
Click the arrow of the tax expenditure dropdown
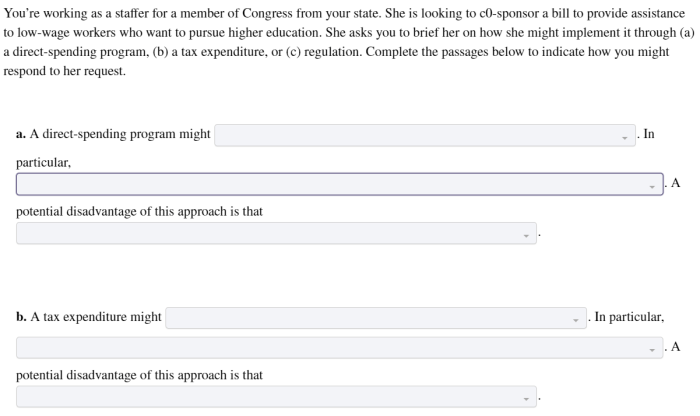(577, 319)
